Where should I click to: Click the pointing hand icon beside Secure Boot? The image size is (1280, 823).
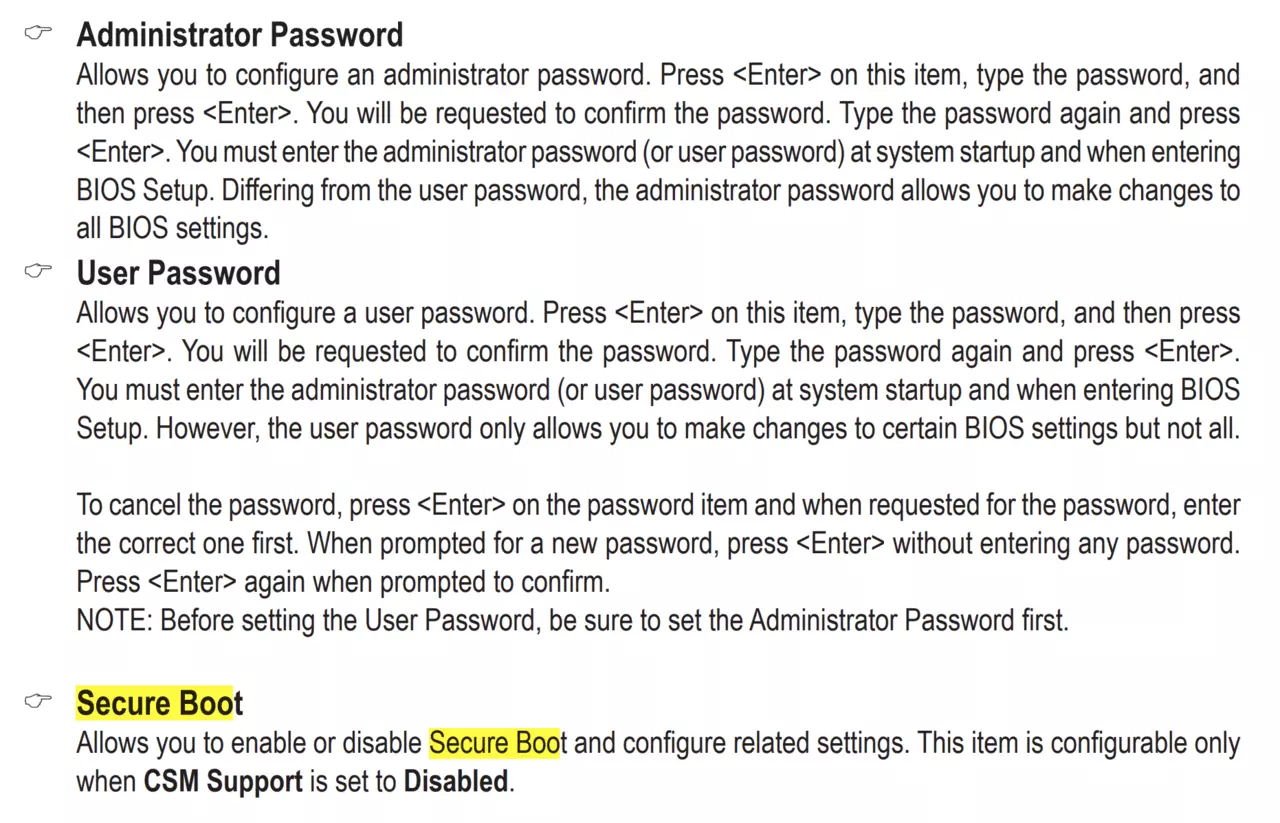point(38,702)
